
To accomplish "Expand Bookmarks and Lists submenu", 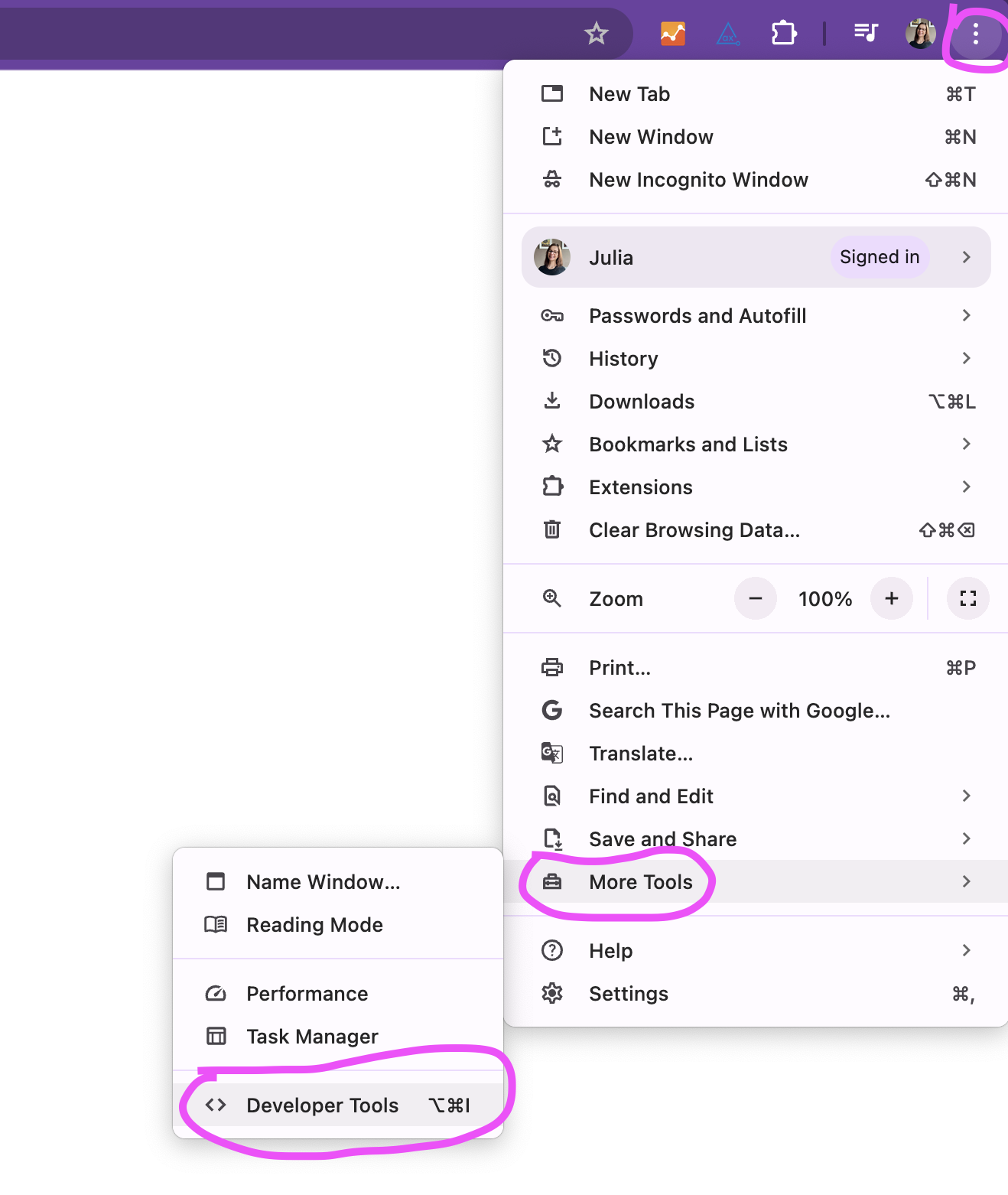I will click(756, 444).
